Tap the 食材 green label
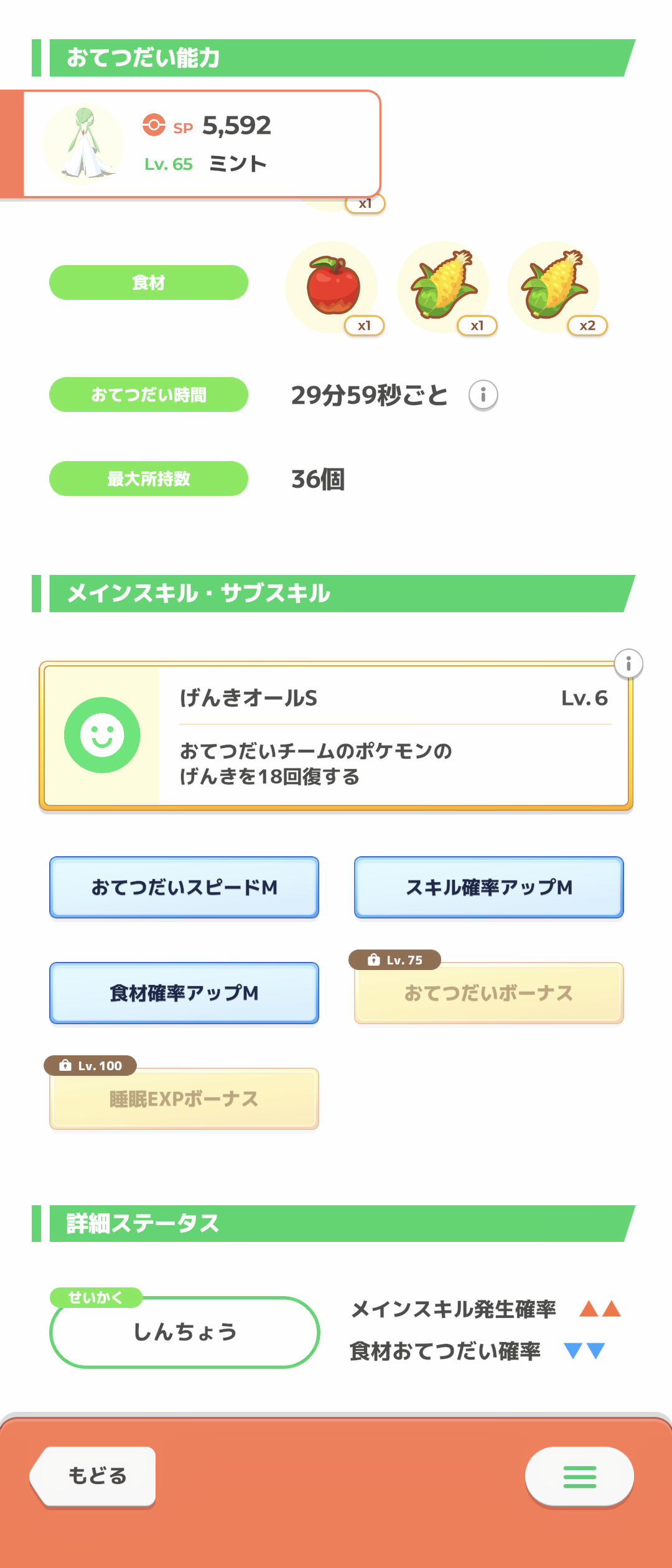 tap(149, 282)
